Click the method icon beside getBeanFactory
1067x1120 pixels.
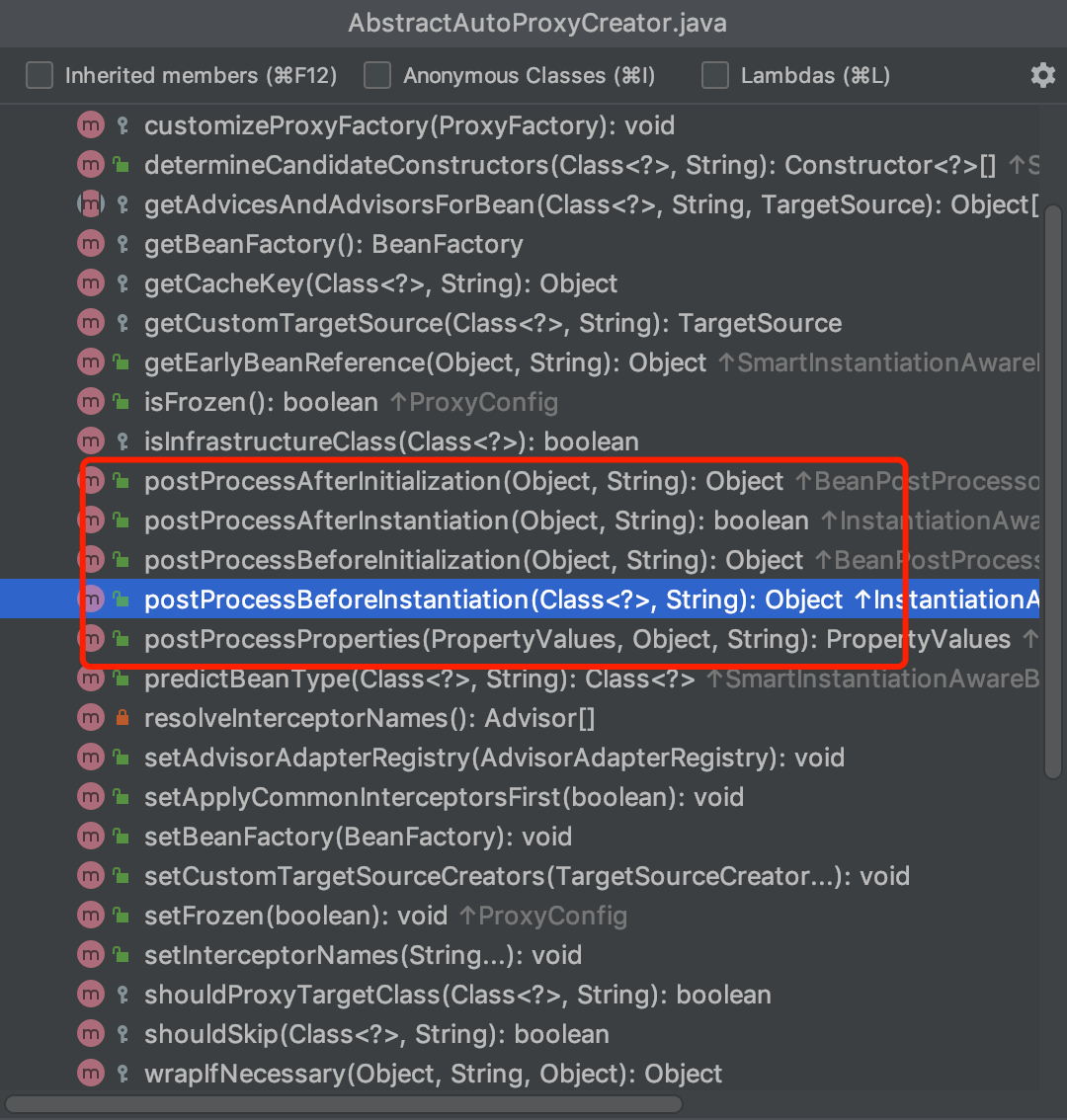click(90, 244)
